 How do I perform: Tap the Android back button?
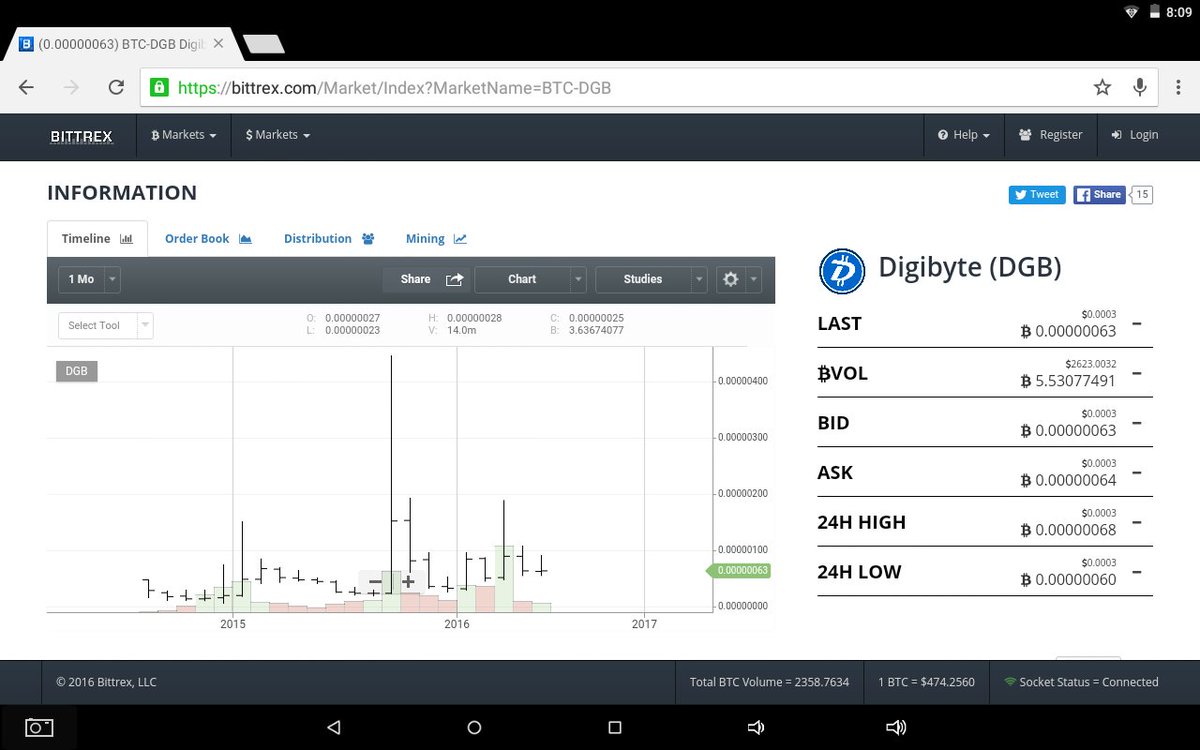(x=334, y=727)
